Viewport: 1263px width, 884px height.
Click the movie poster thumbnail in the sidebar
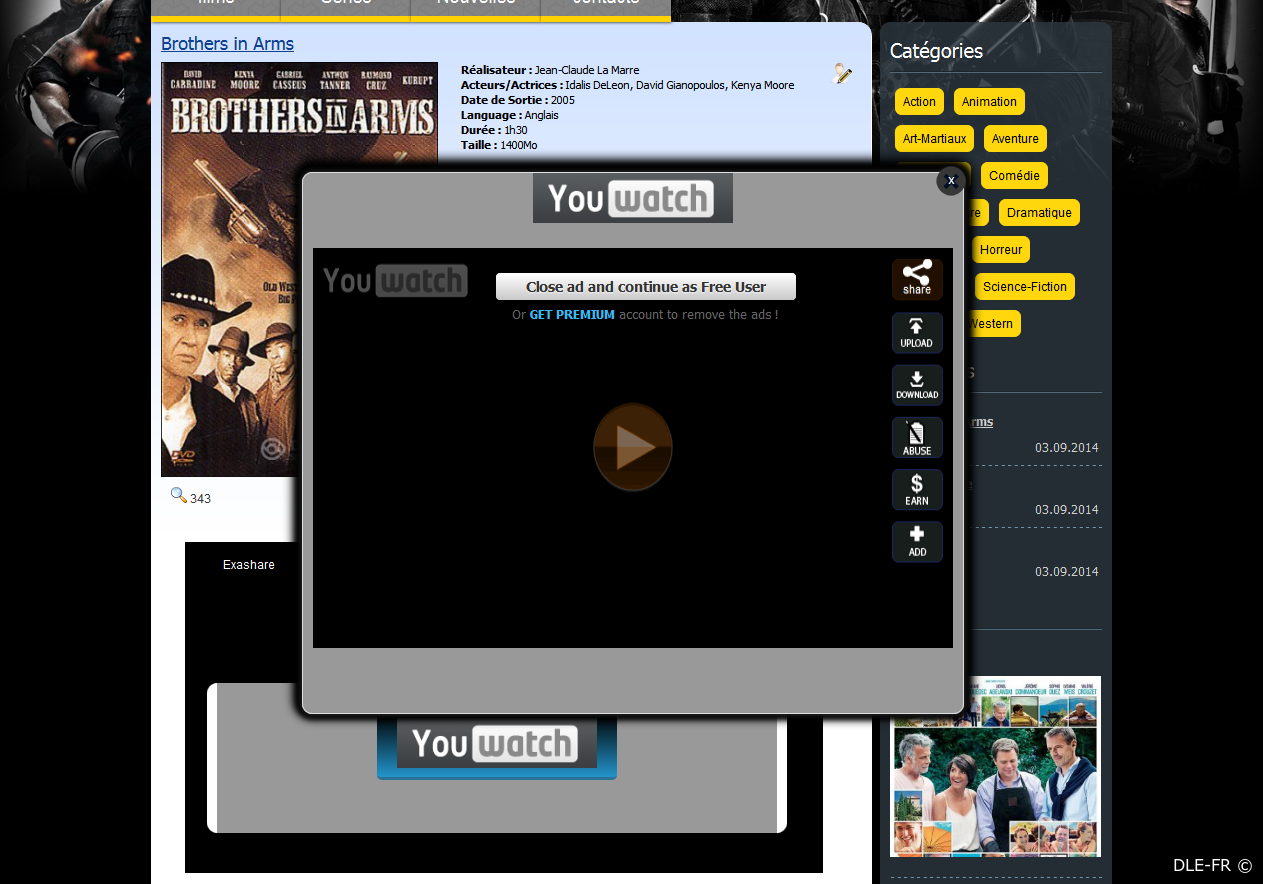(x=995, y=766)
